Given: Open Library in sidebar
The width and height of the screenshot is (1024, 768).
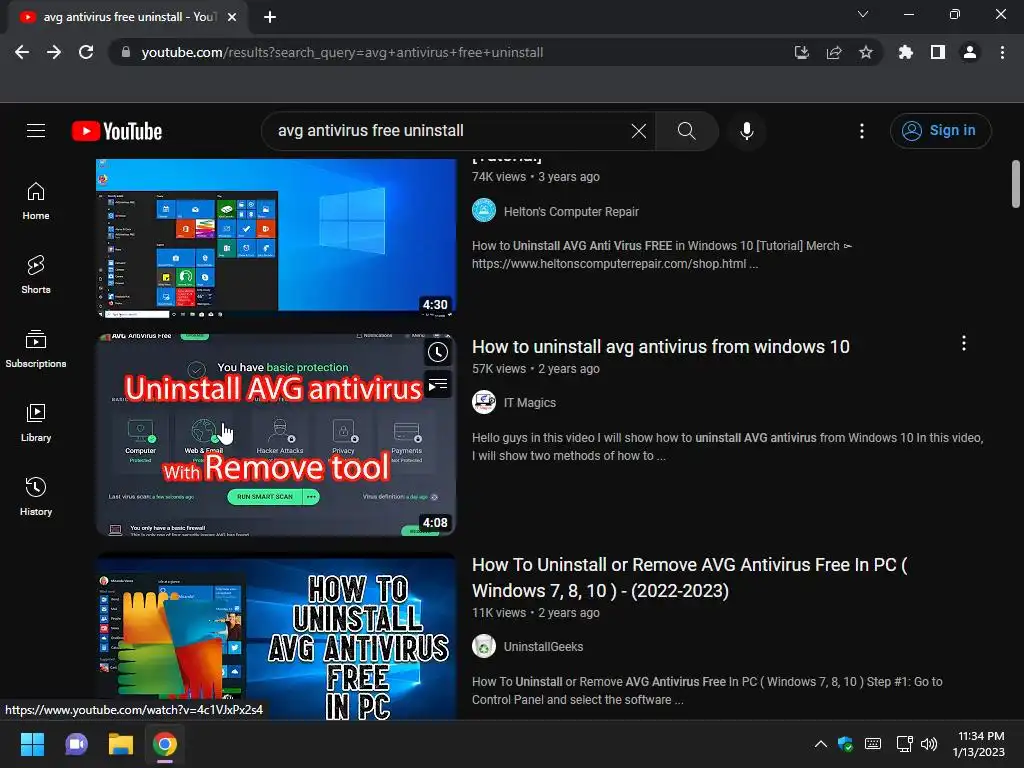Looking at the screenshot, I should [36, 423].
